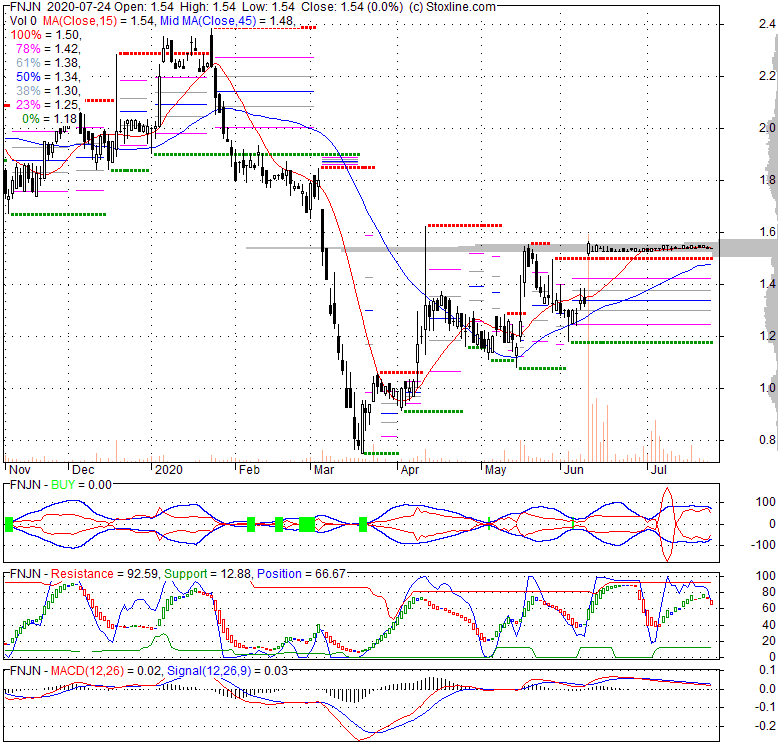Click the 50% = 1.34 Fibonacci level

[48, 77]
